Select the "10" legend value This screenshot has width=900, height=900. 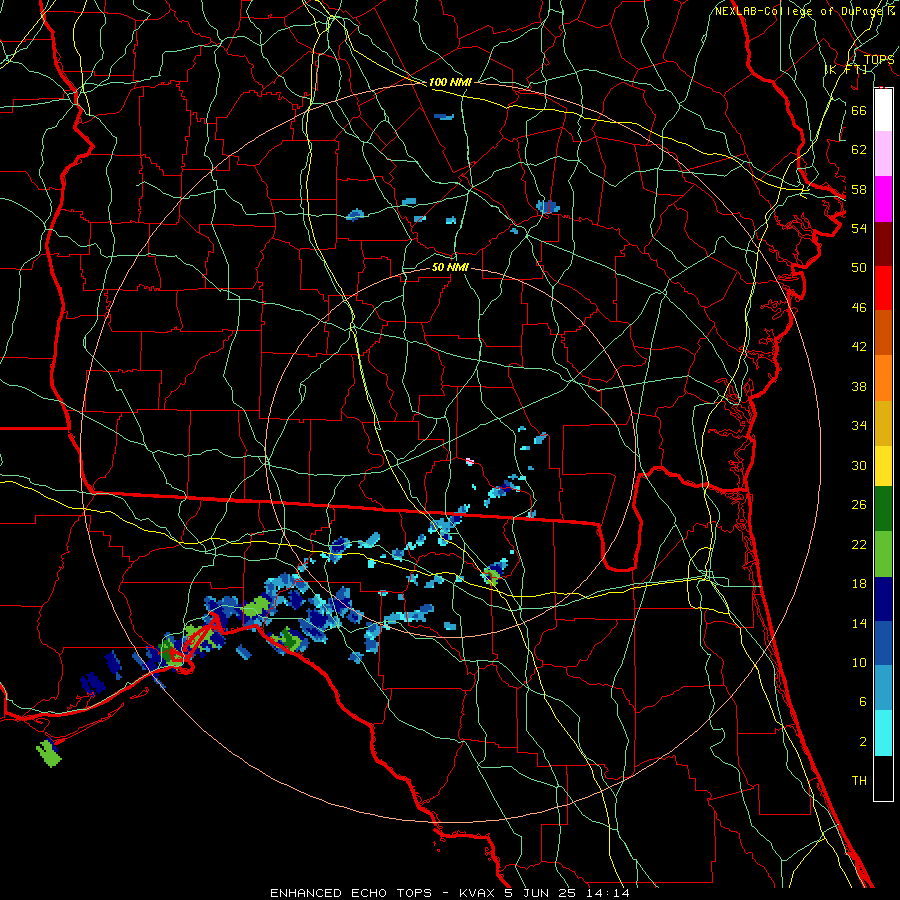859,663
